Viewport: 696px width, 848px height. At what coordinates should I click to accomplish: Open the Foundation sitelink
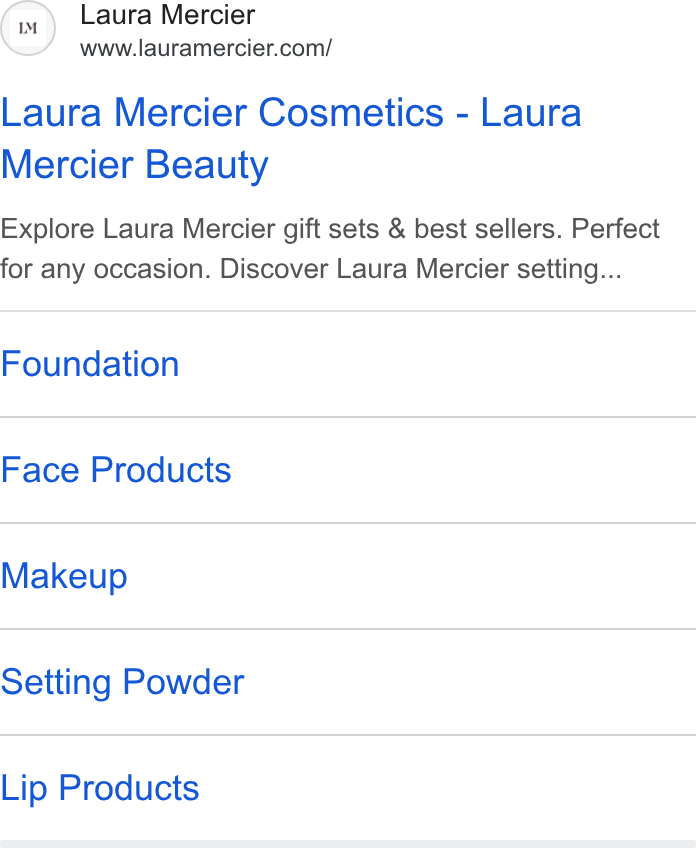click(x=348, y=364)
